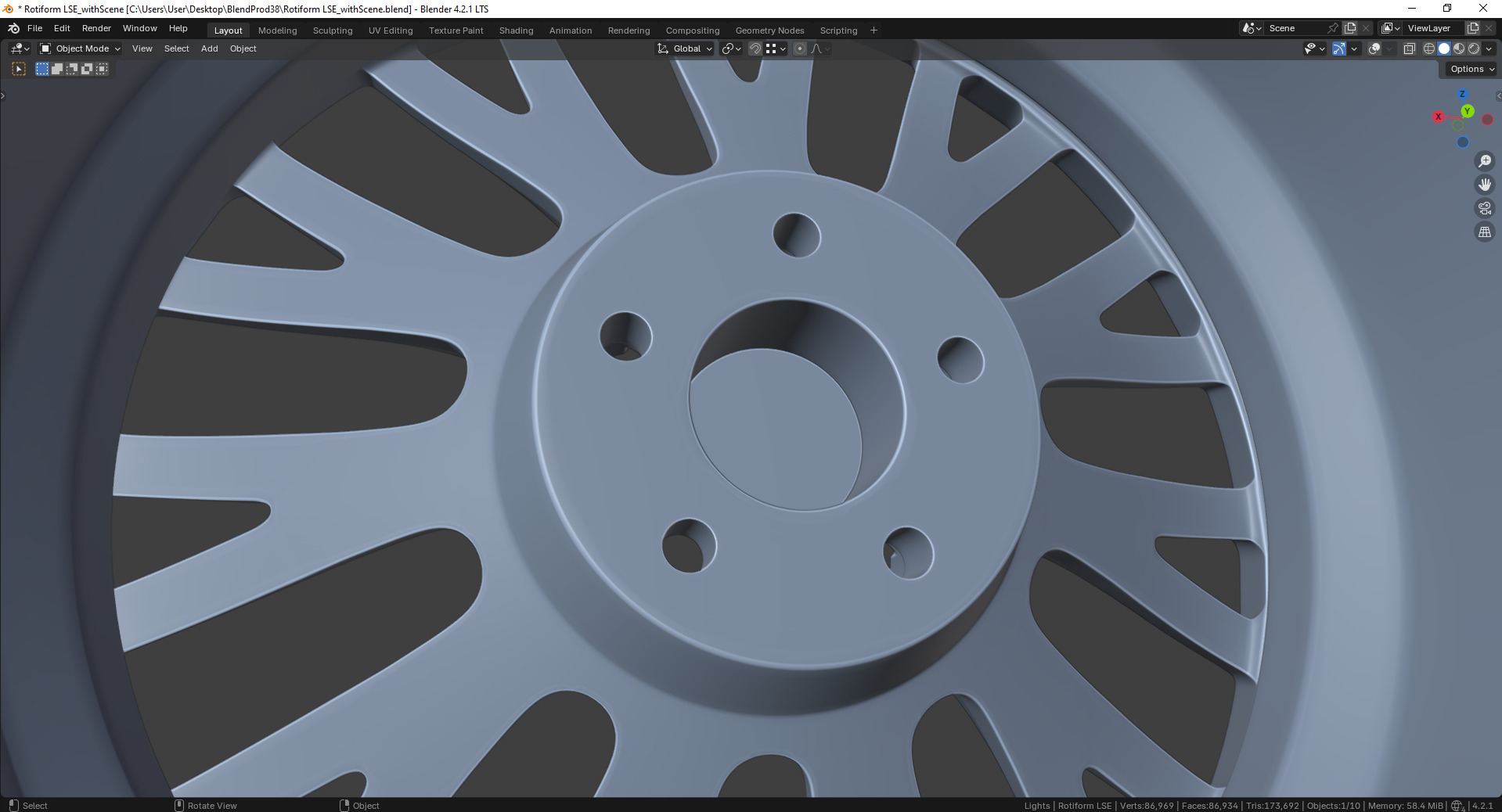Image resolution: width=1502 pixels, height=812 pixels.
Task: Open the snapping options dropdown
Action: coord(776,49)
